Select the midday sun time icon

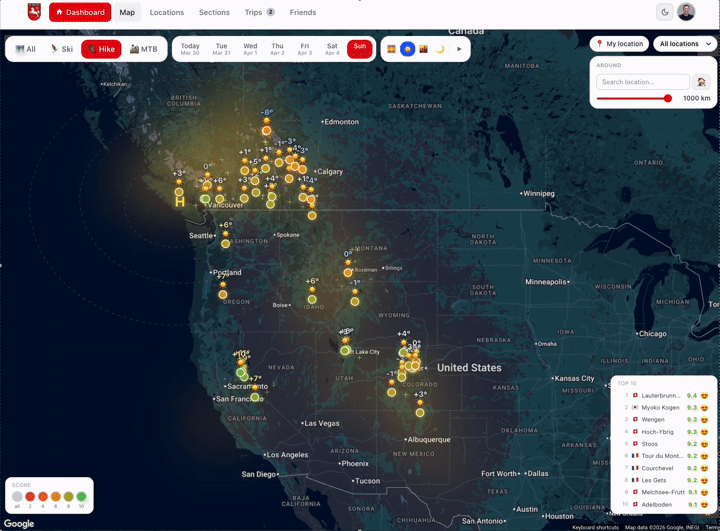coord(407,49)
